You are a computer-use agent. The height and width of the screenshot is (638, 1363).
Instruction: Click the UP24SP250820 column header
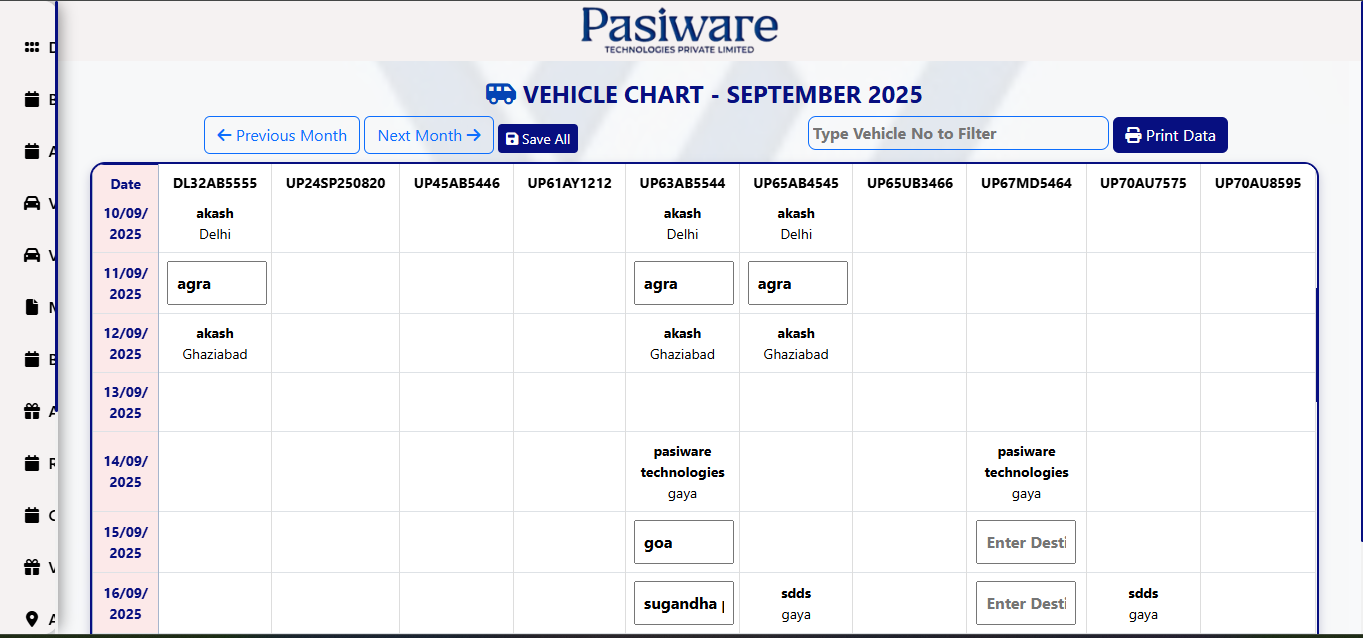point(335,183)
